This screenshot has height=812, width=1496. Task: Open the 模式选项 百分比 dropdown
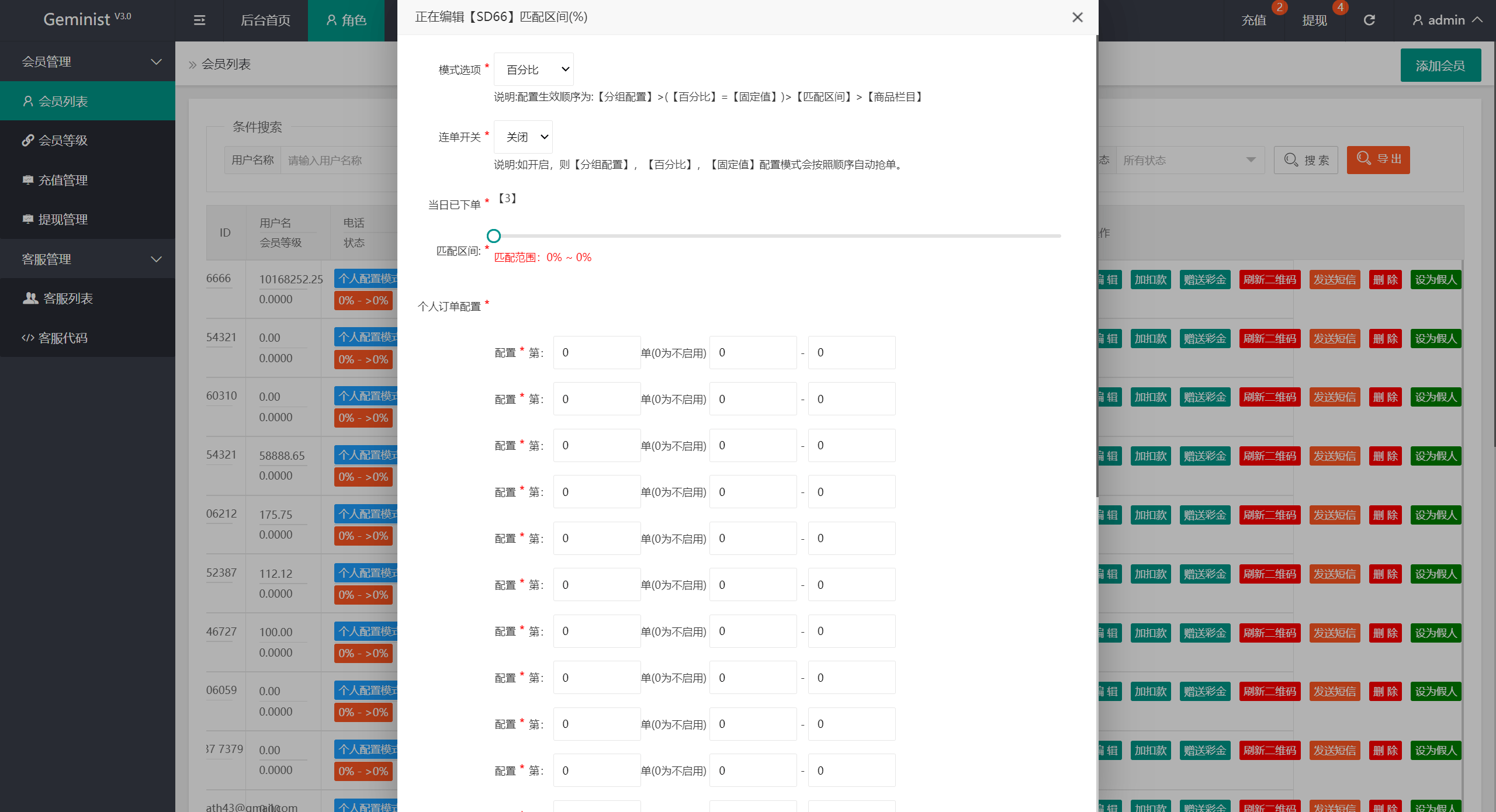pos(534,70)
